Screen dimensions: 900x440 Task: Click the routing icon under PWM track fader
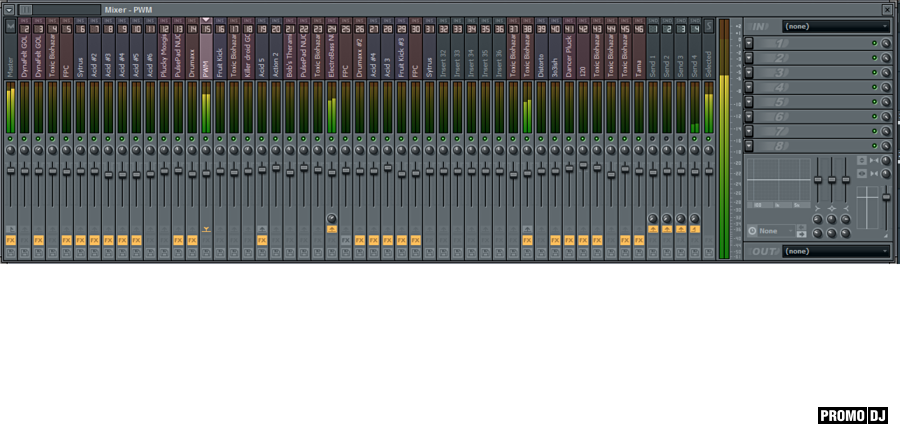point(206,229)
